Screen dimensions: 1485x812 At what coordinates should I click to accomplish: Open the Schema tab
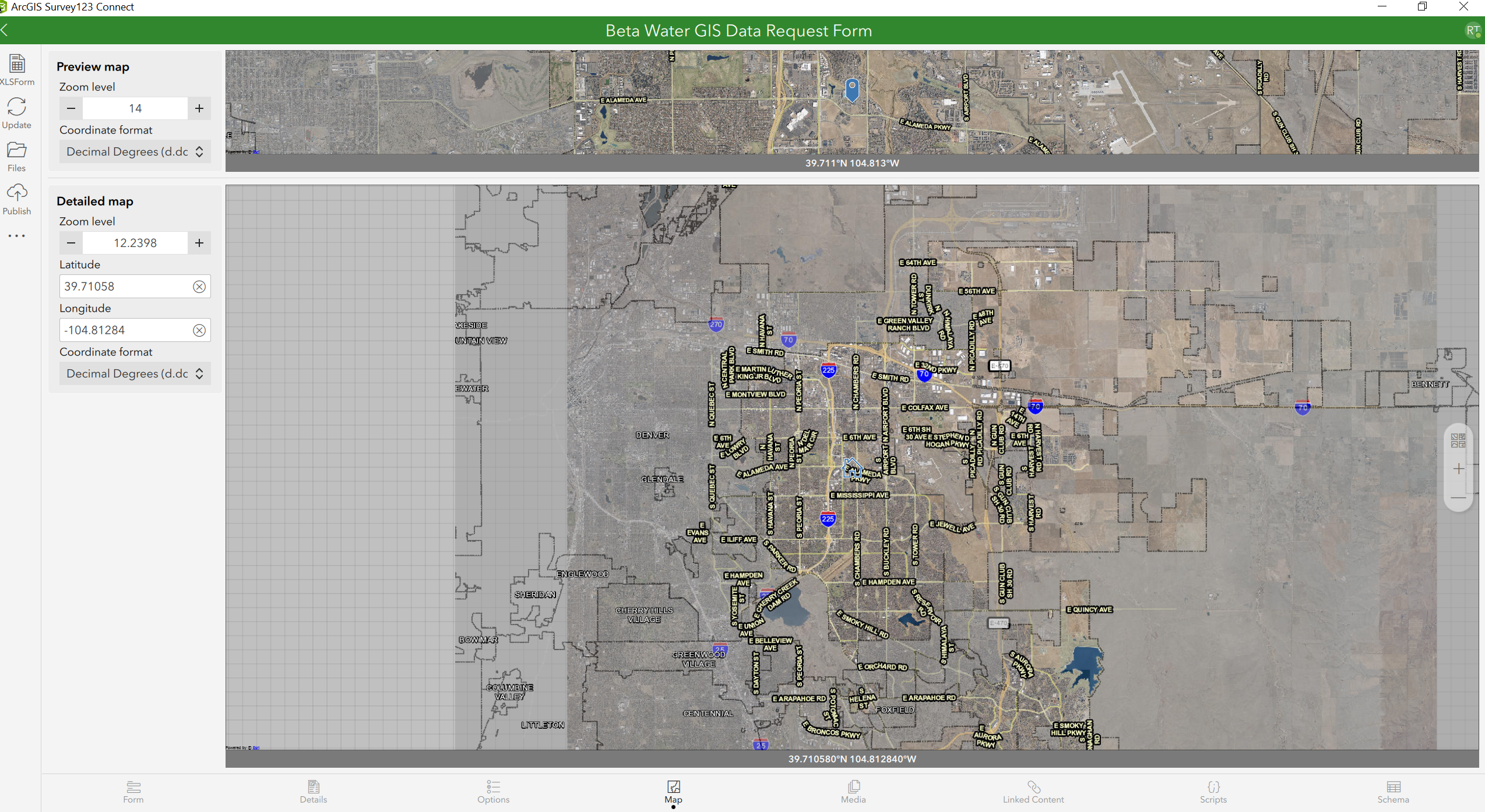coord(1393,792)
